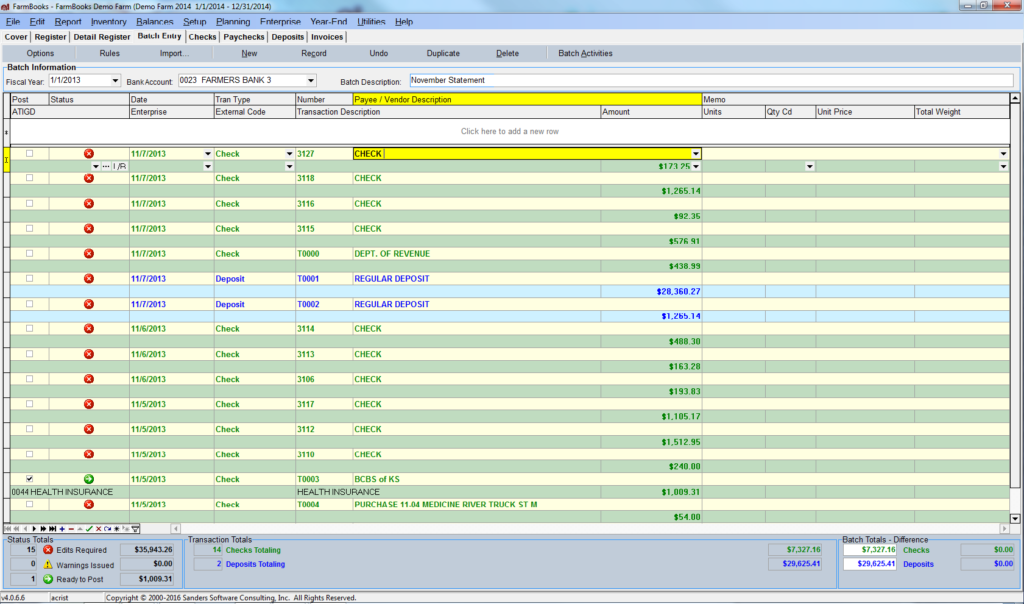Click the Duplicate button
The width and height of the screenshot is (1024, 604).
(x=443, y=53)
